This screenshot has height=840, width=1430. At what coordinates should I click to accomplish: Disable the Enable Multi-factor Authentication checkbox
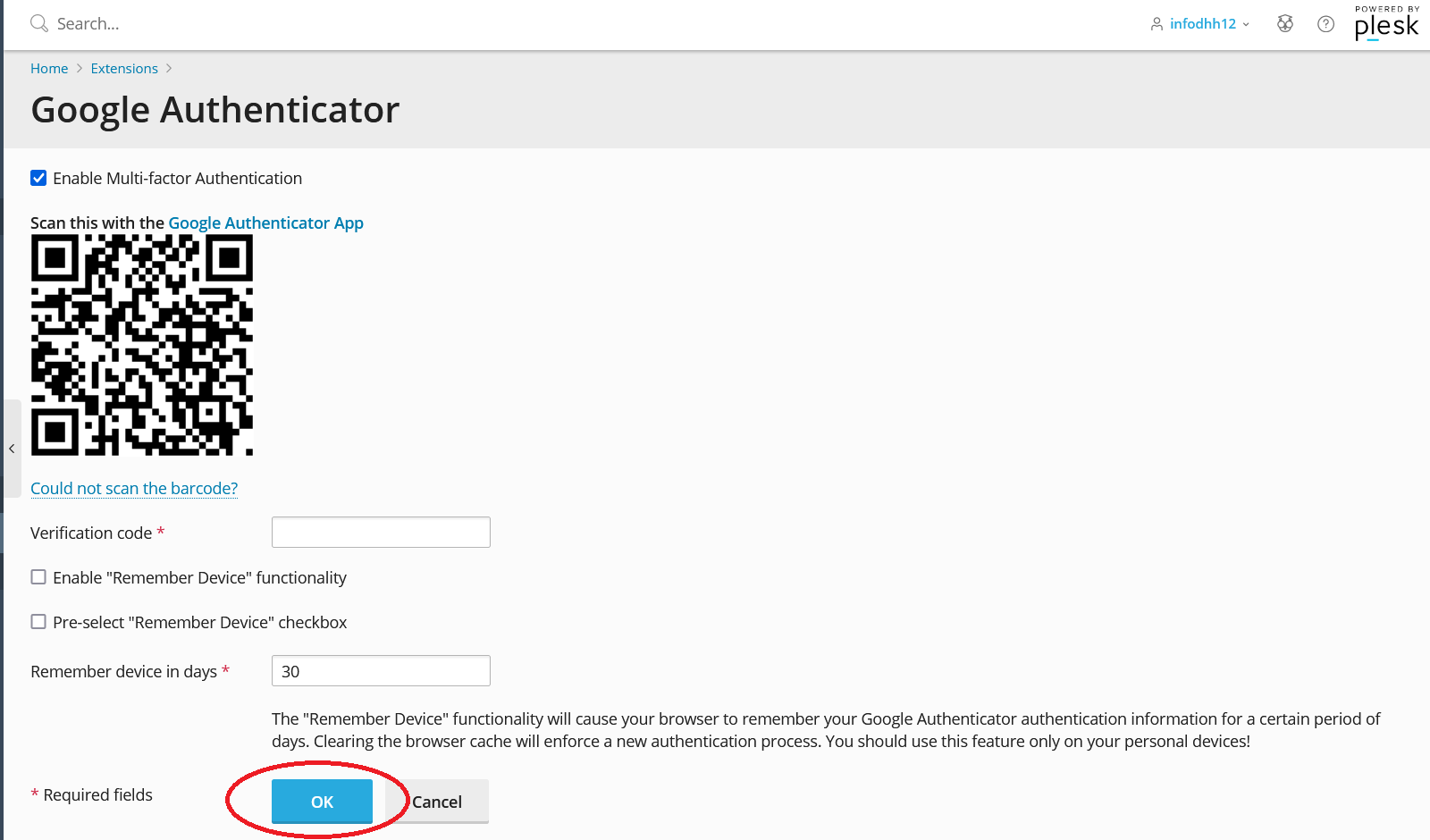pos(38,178)
